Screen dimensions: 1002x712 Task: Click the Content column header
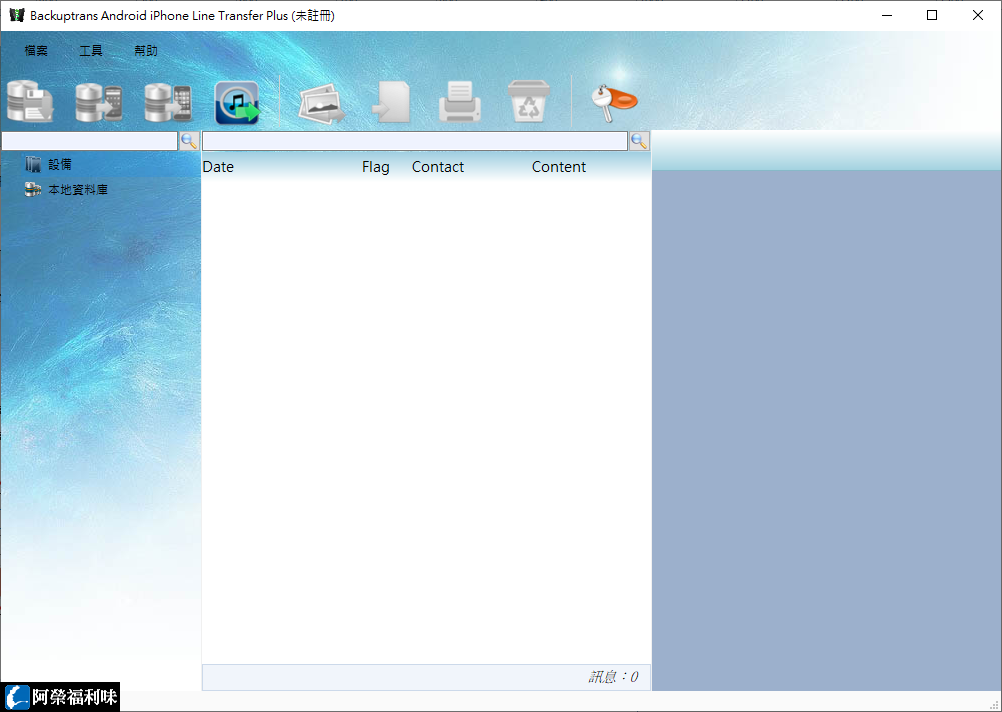(x=559, y=167)
